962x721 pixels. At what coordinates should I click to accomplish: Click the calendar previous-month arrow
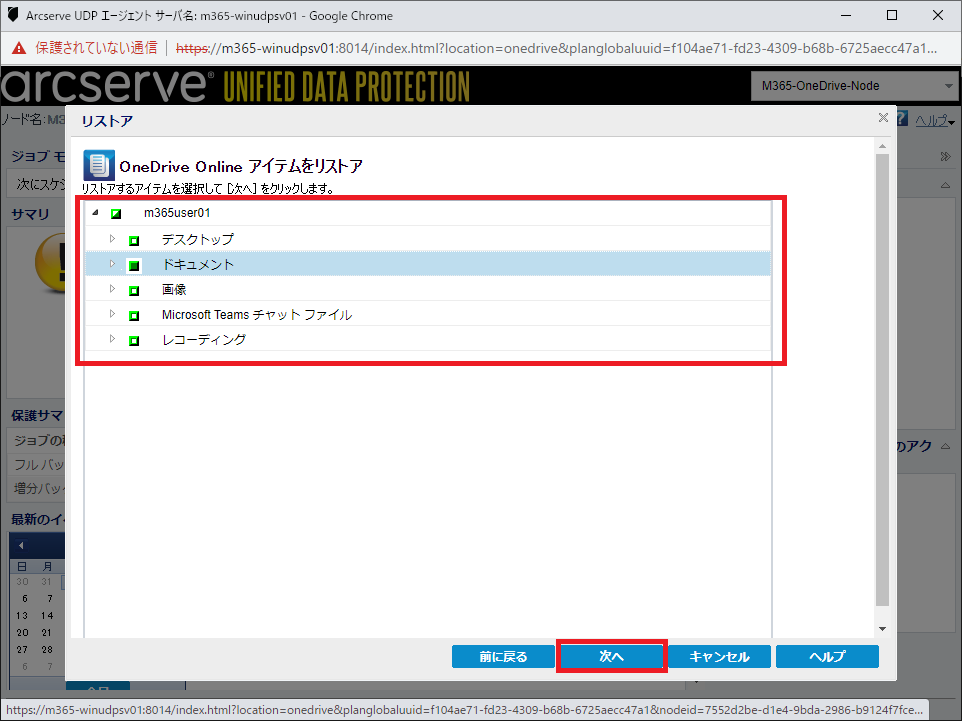tap(21, 545)
